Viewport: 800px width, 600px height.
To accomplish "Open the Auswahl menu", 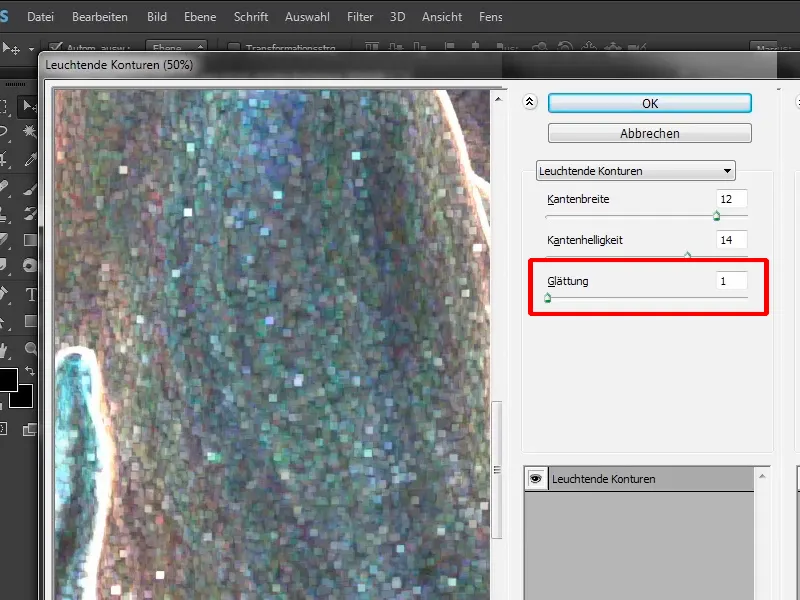I will pyautogui.click(x=307, y=17).
